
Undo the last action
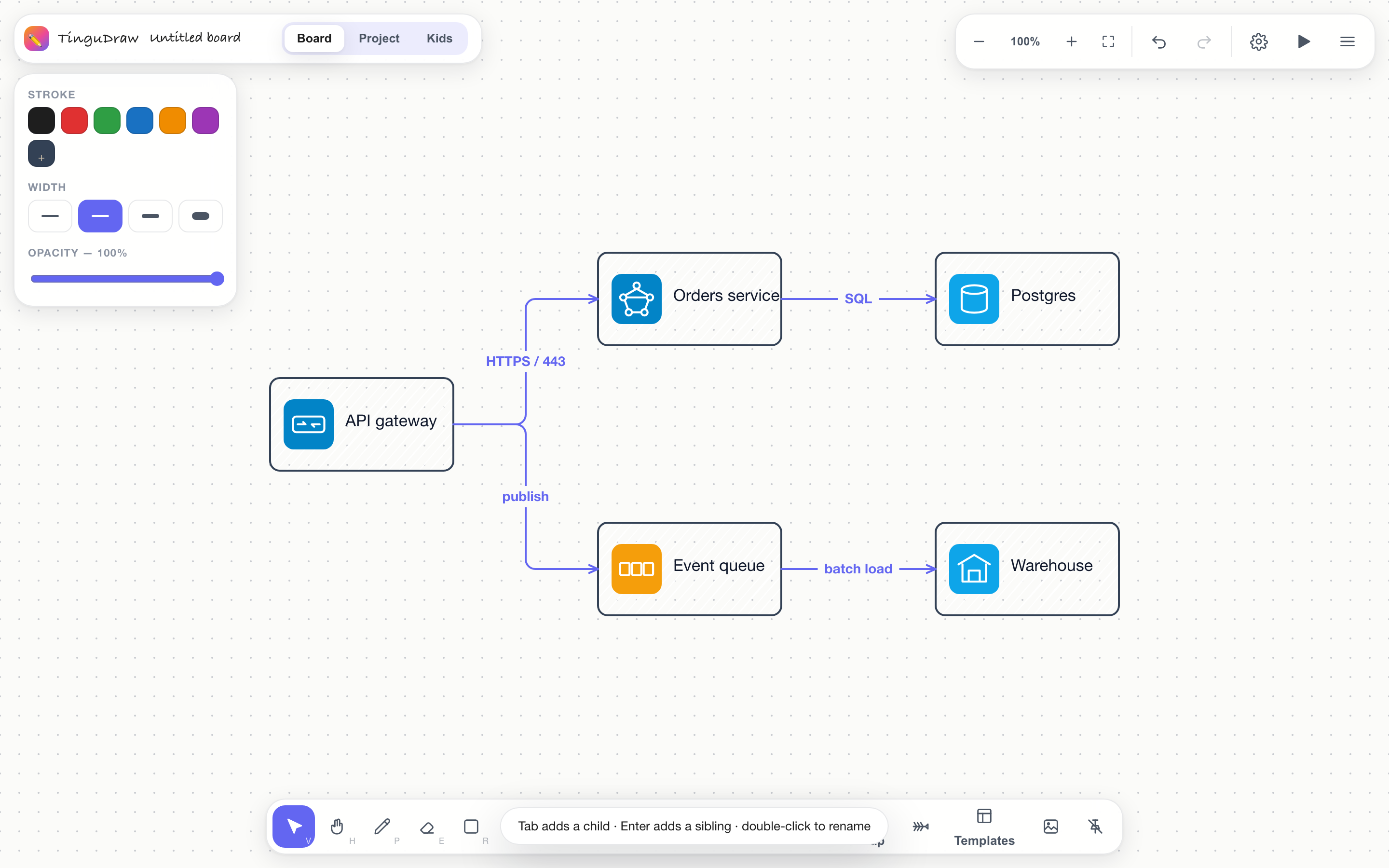[x=1159, y=41]
